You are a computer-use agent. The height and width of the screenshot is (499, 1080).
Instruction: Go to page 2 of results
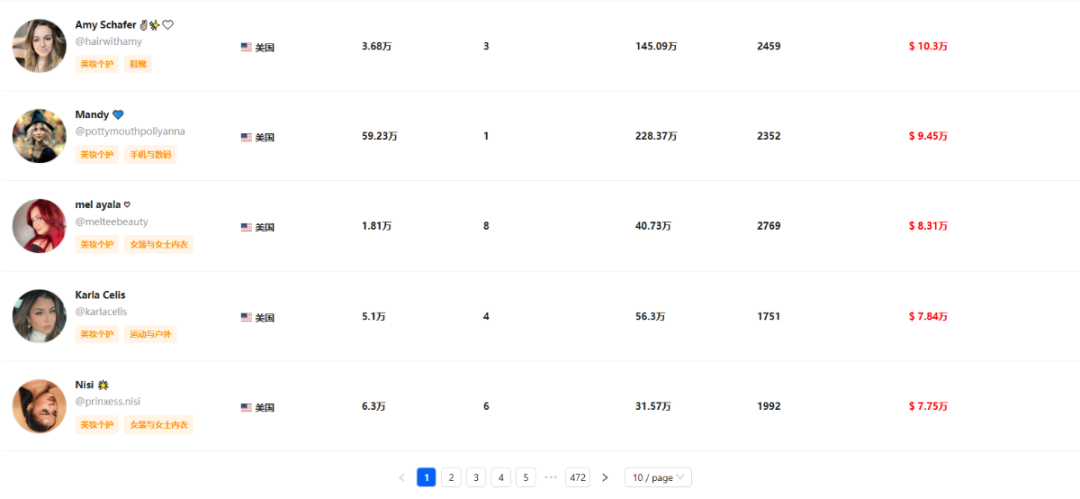[452, 478]
